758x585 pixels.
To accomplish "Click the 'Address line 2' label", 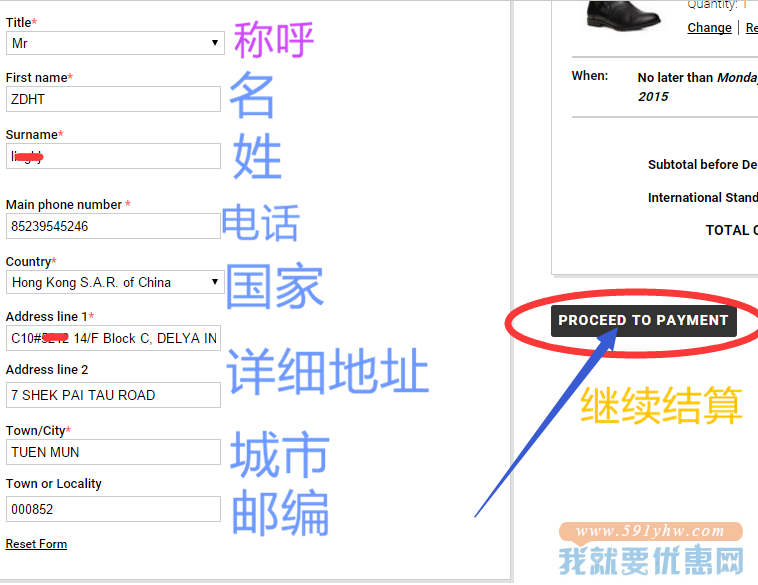I will tap(47, 369).
